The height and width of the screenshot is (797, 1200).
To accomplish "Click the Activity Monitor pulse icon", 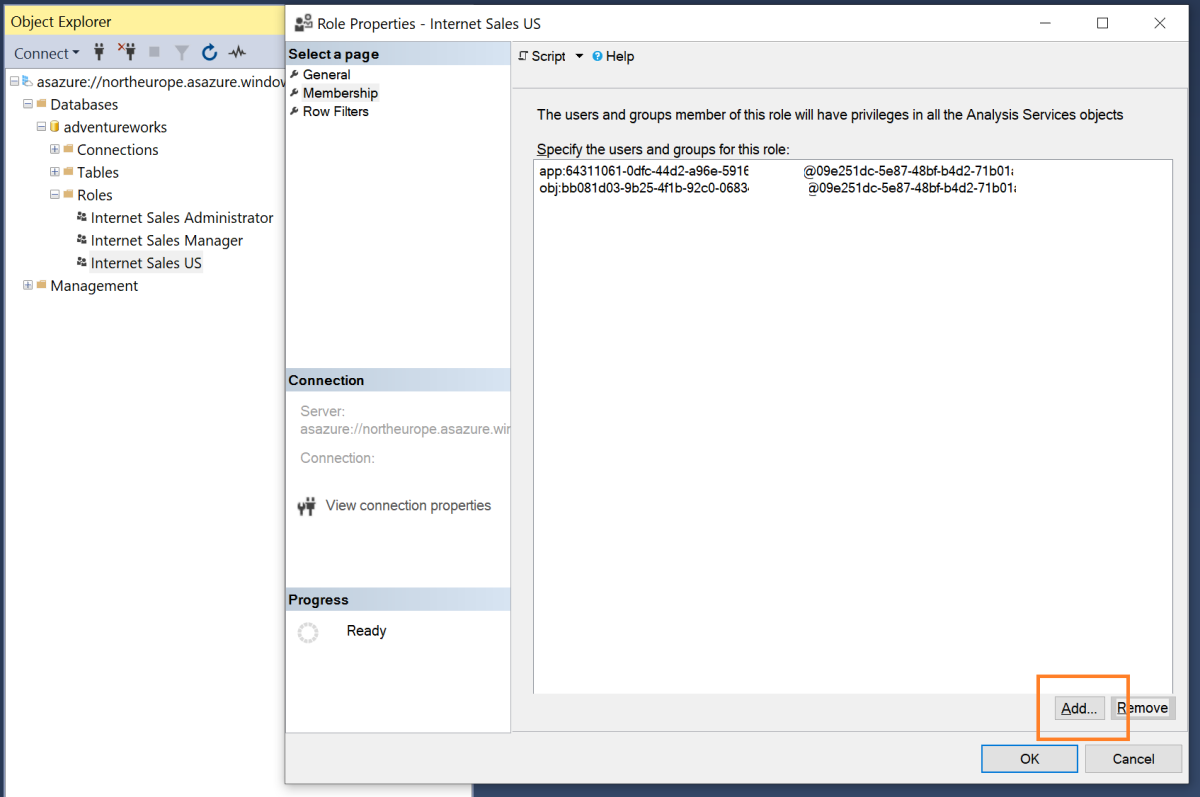I will coord(237,53).
